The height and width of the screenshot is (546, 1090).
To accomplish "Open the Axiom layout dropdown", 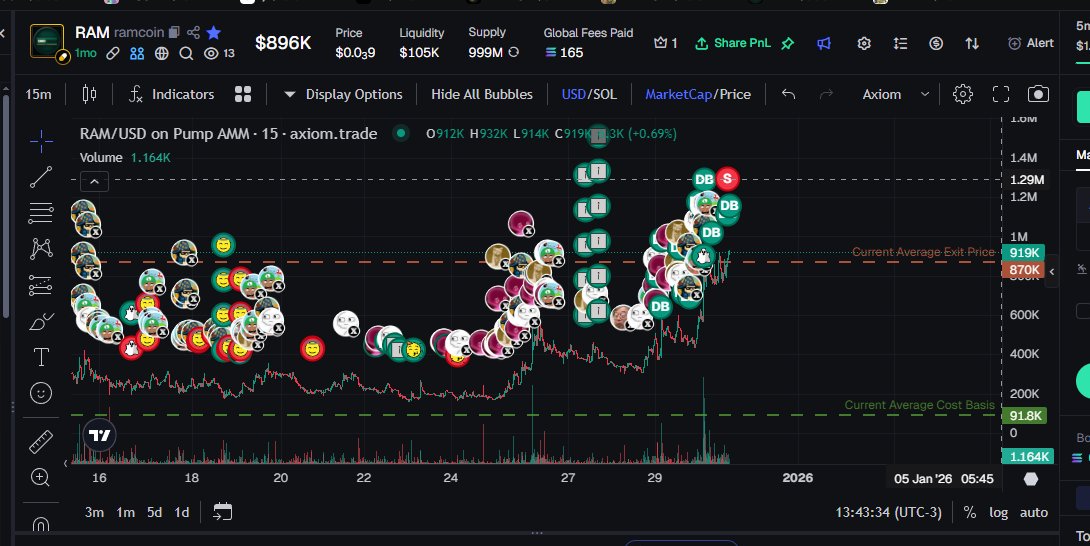I will pyautogui.click(x=895, y=94).
